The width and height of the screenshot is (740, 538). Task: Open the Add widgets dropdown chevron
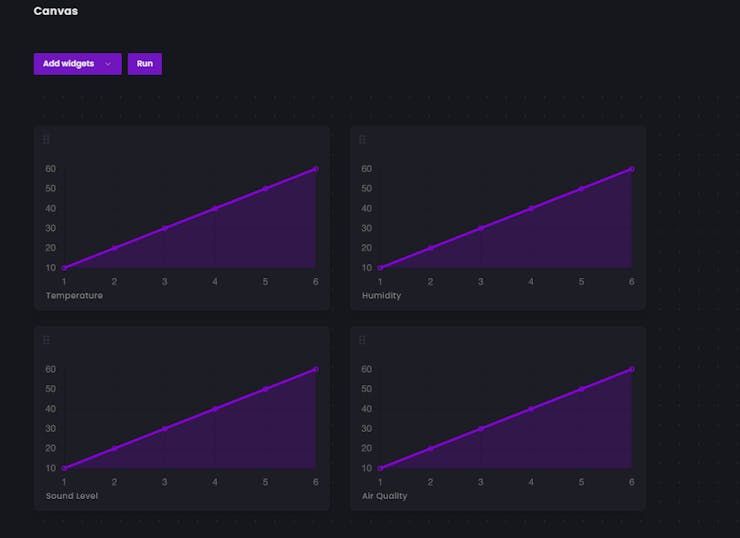tap(108, 64)
